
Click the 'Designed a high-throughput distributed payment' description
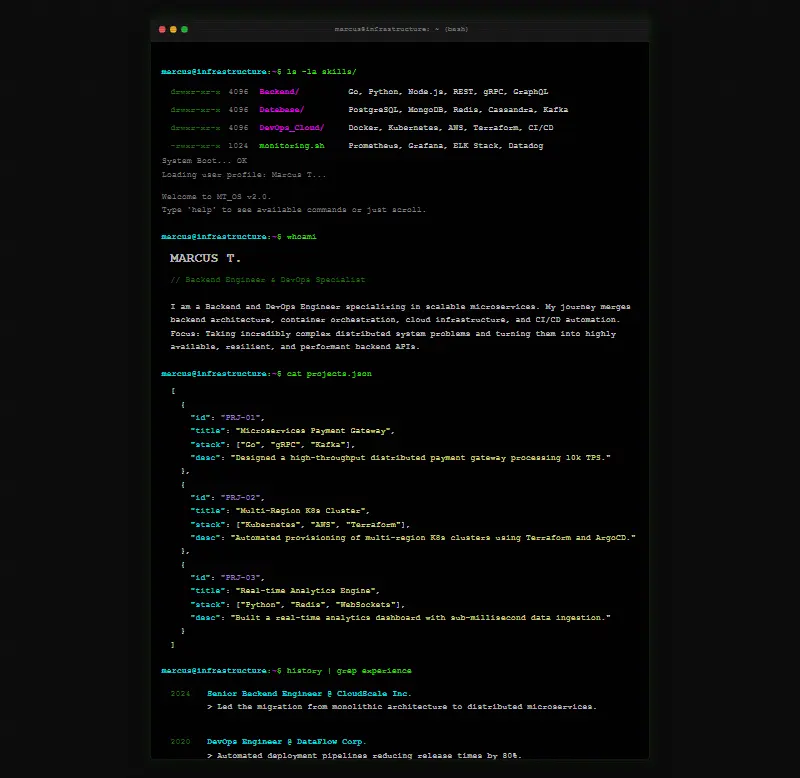point(420,458)
